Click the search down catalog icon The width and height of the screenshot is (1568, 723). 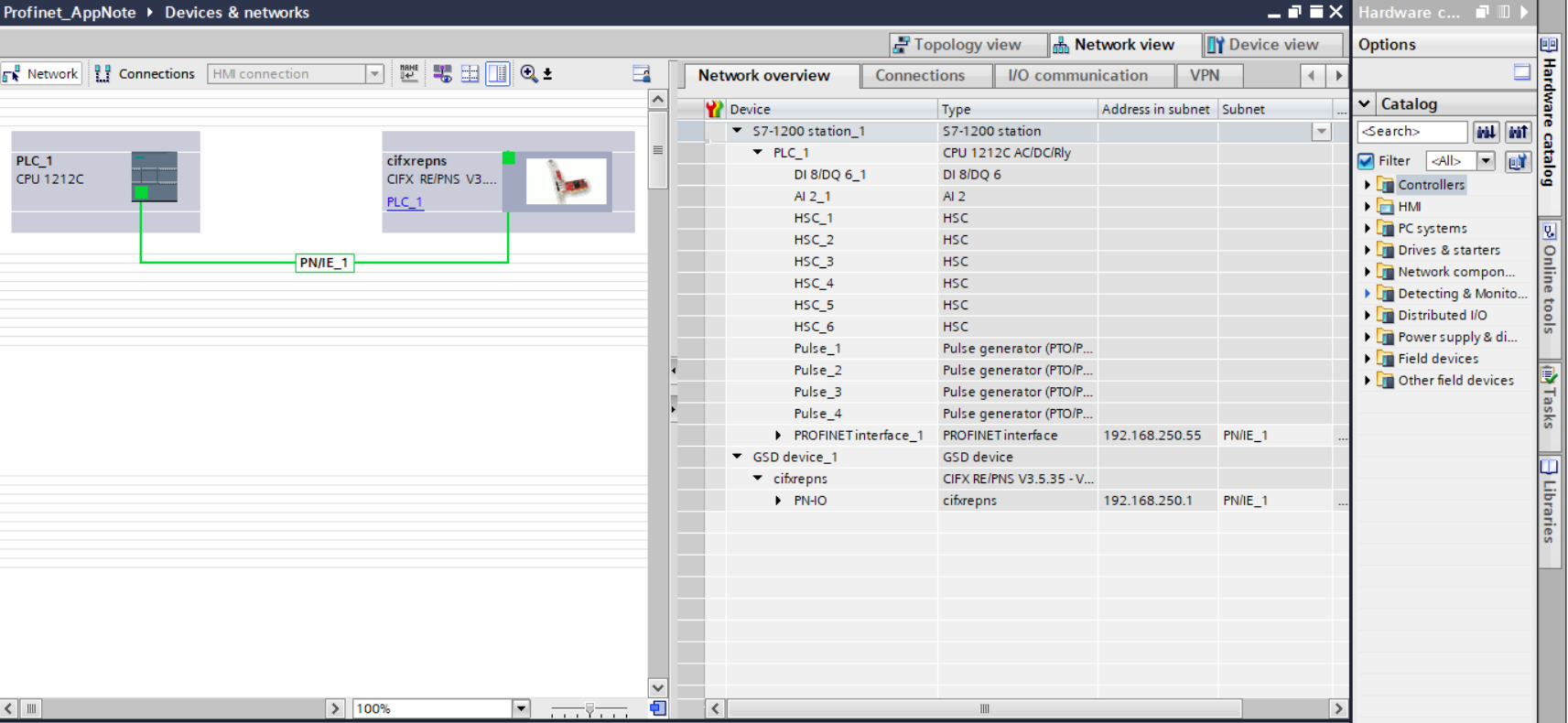coord(1486,132)
